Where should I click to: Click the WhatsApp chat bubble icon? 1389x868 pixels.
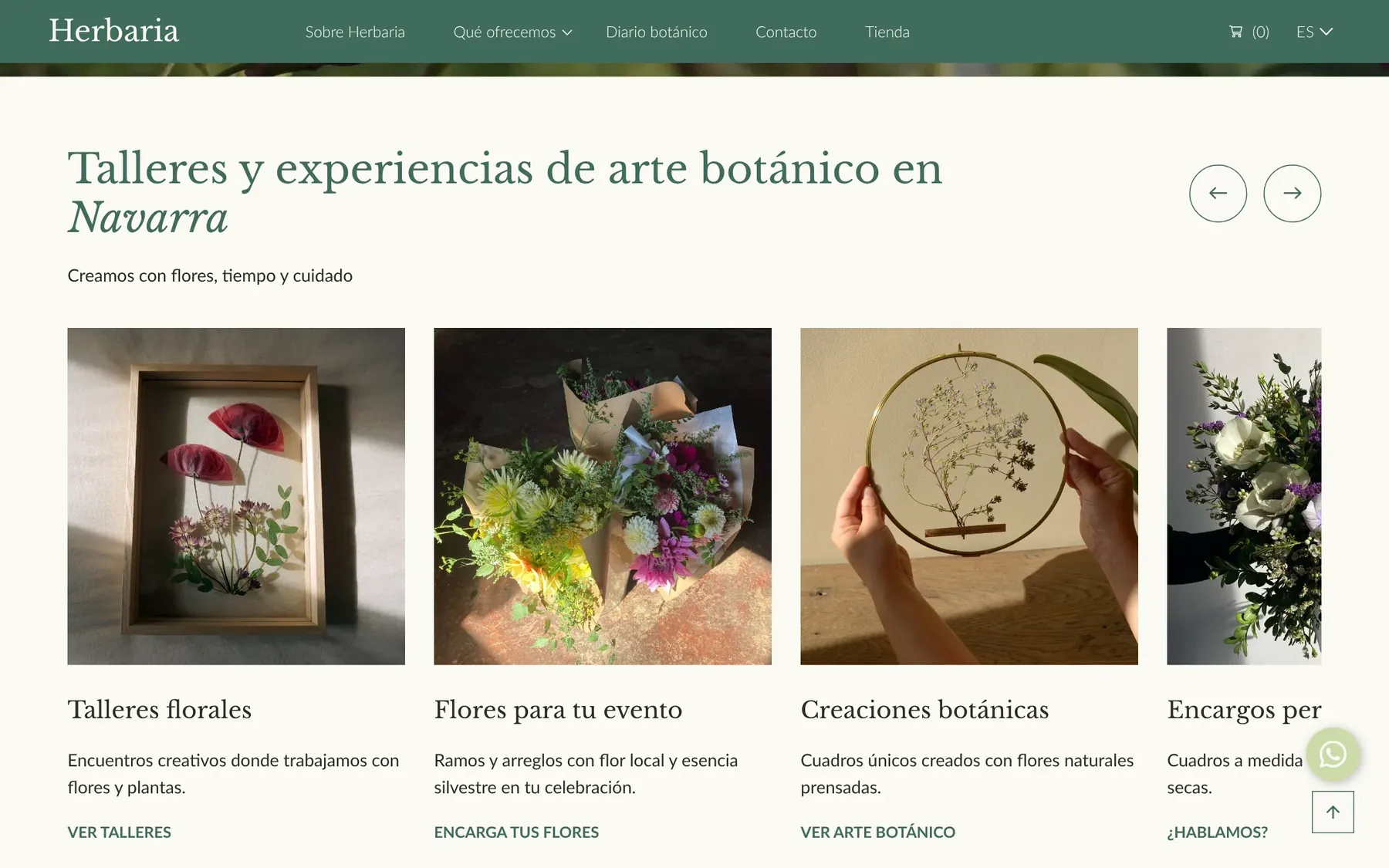coord(1333,755)
